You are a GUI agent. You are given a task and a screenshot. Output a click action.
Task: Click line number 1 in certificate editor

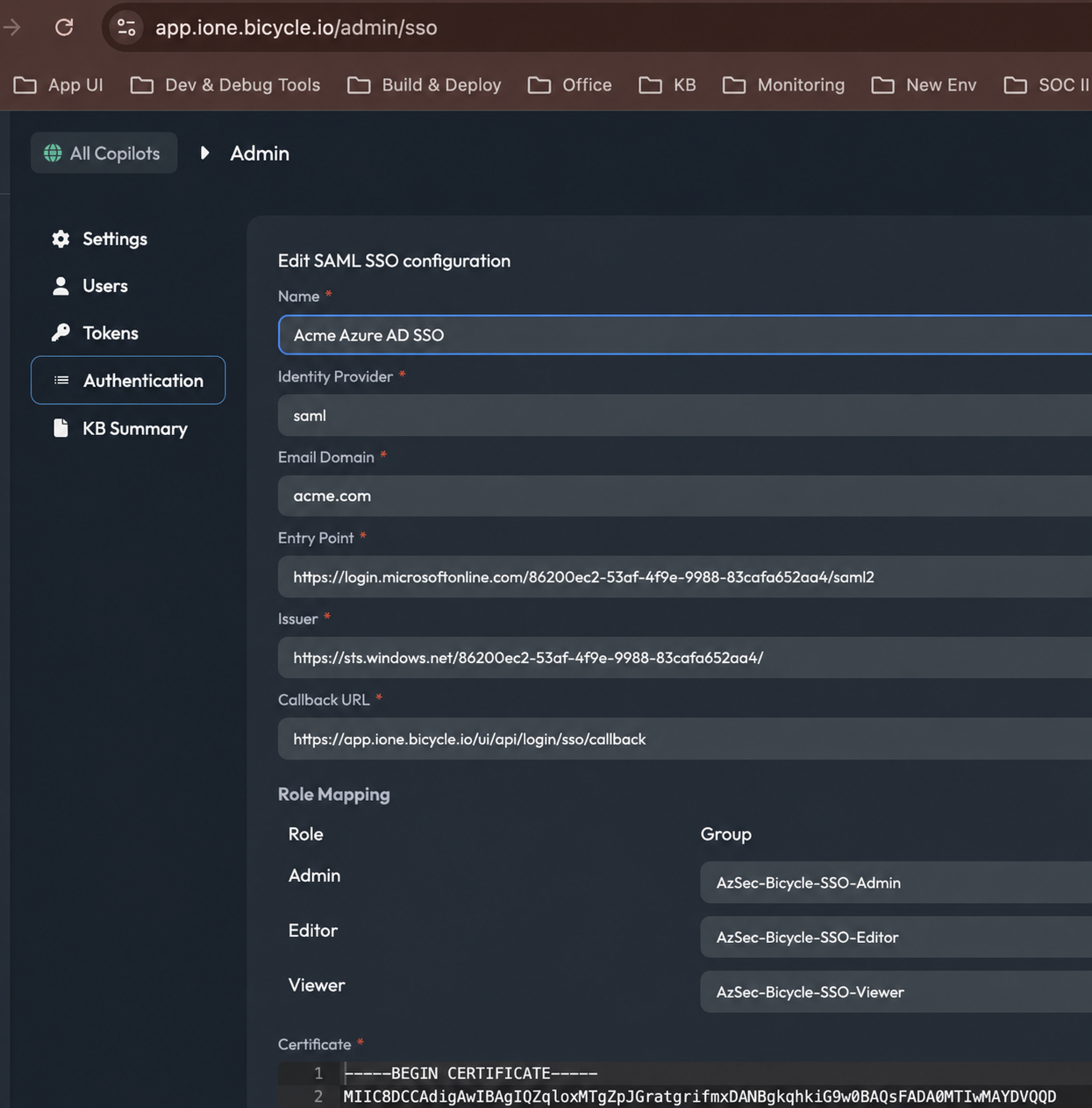(318, 1073)
